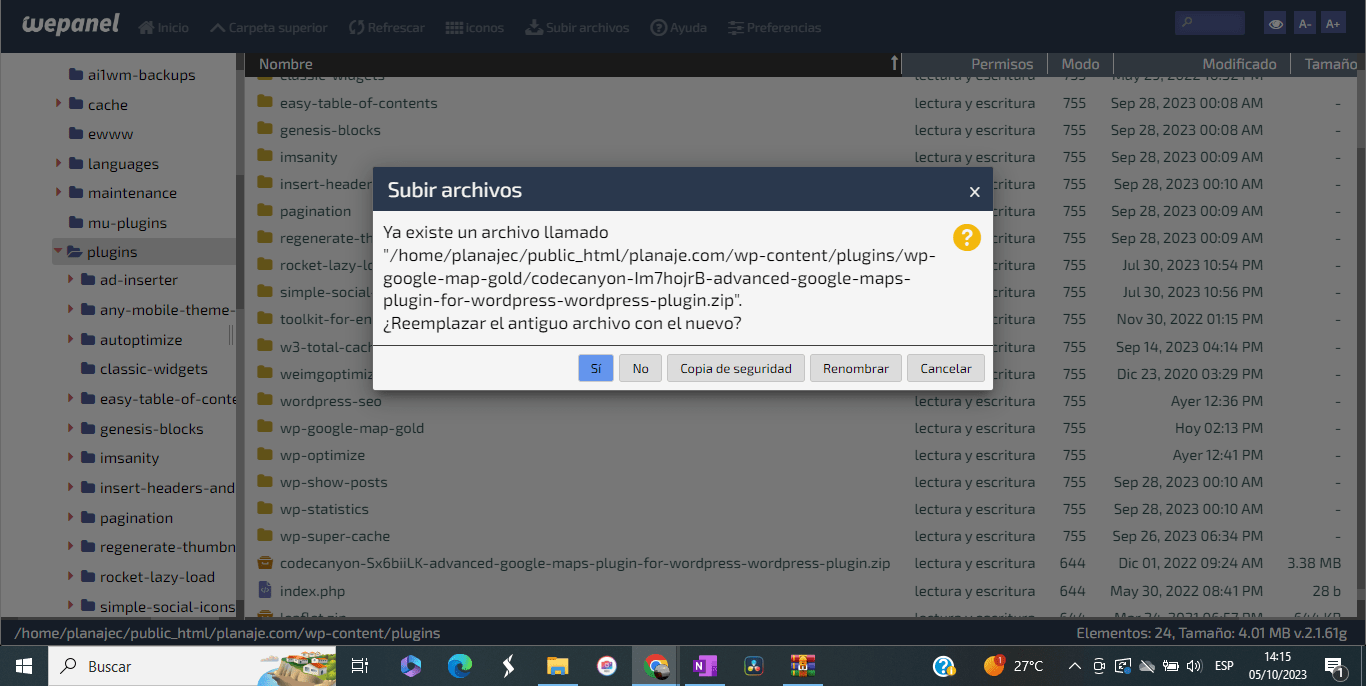Viewport: 1366px width, 686px height.
Task: Click the Renombrar button
Action: tap(856, 368)
